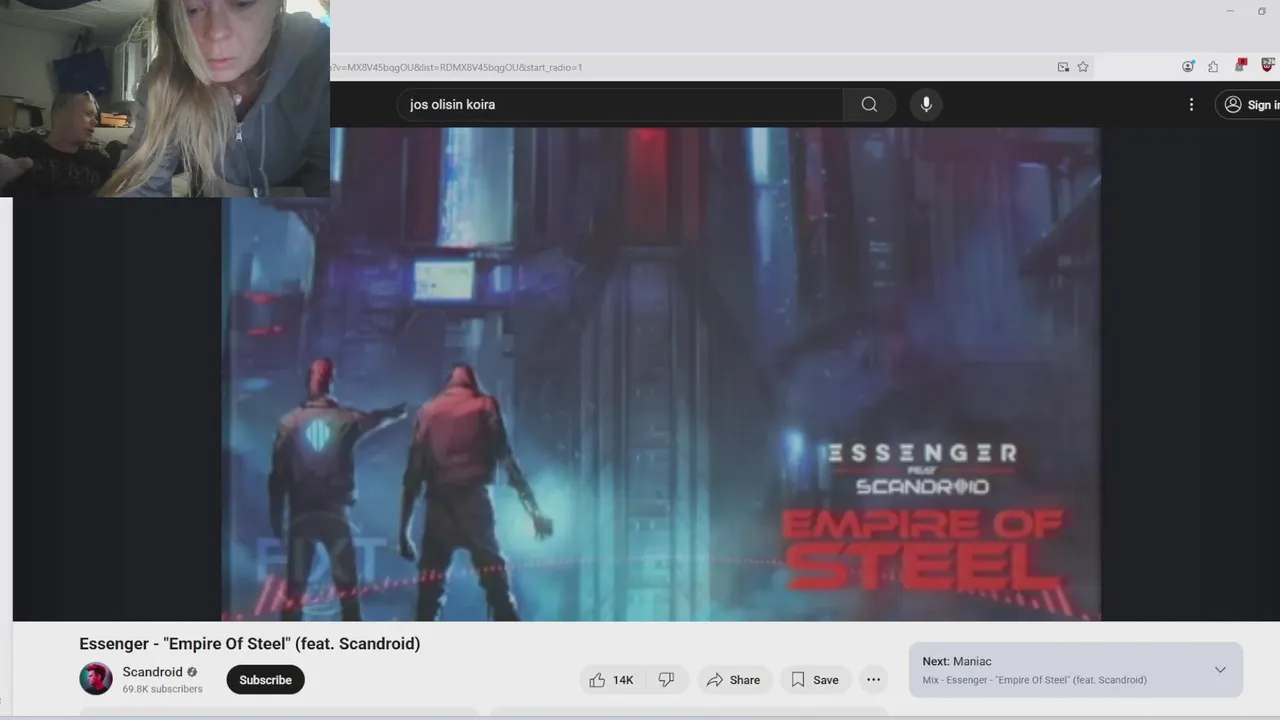Screen dimensions: 1280x720
Task: Dislike the video with thumbs-down
Action: 666,680
